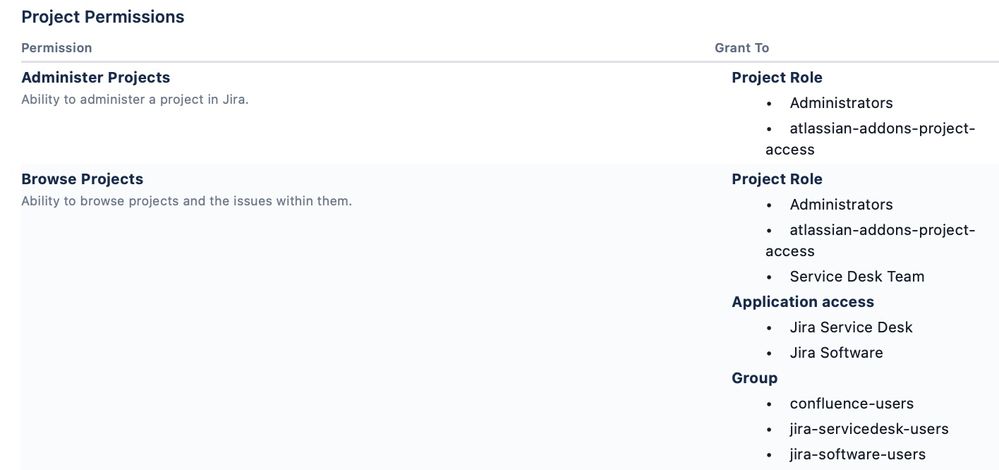Select the Service Desk Team role

[x=857, y=277]
